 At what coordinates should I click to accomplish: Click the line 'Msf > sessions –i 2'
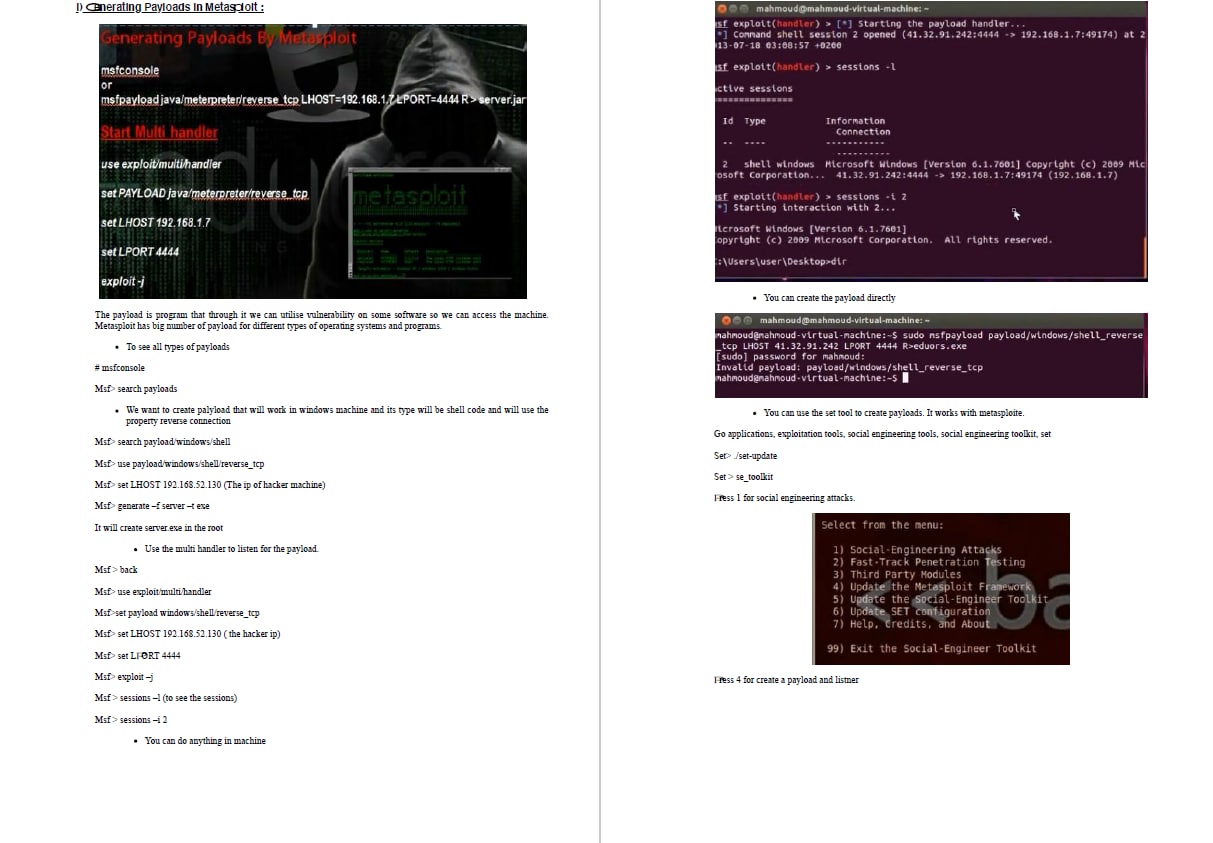click(131, 720)
